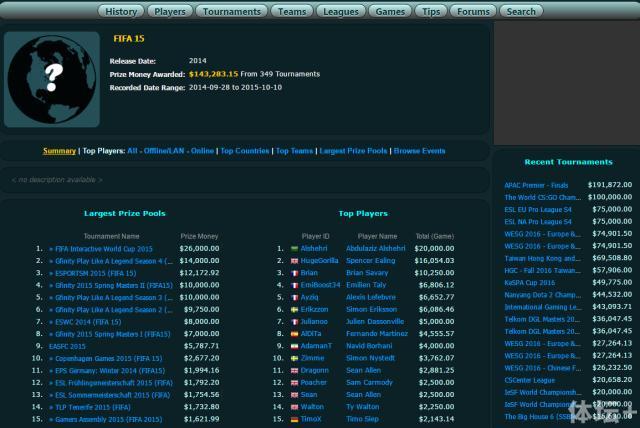Open player name Emilien Taly
The image size is (640, 428).
click(366, 285)
